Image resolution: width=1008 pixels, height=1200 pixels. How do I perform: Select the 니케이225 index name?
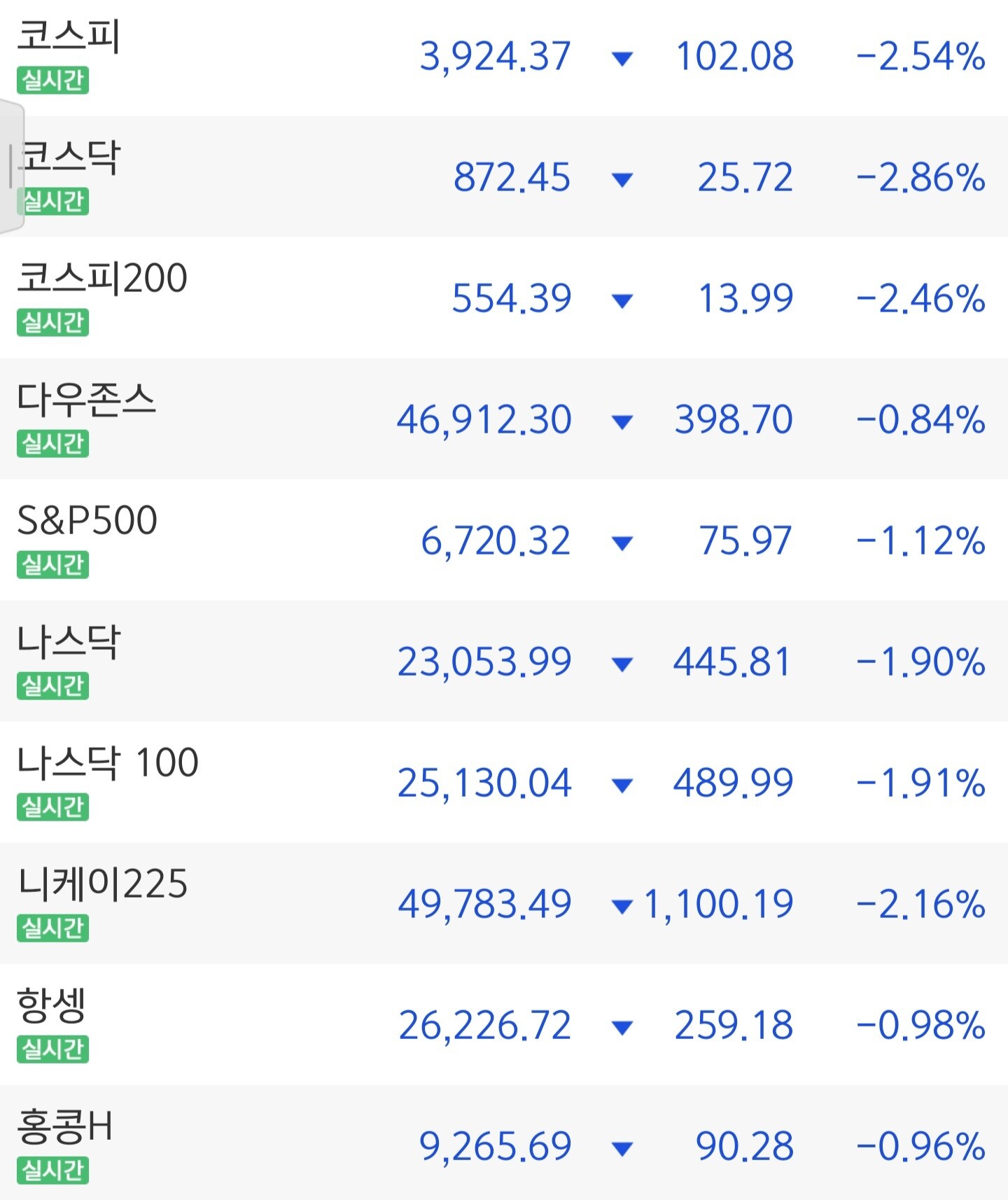tap(103, 884)
